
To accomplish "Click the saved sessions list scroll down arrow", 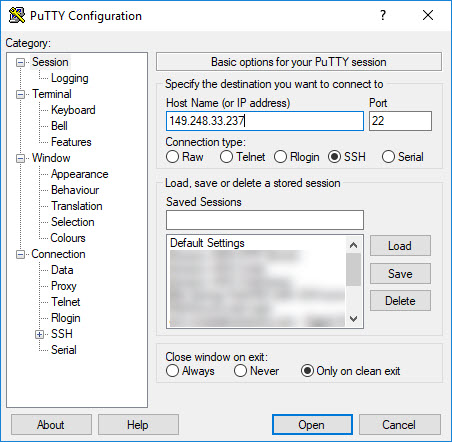I will pos(353,319).
